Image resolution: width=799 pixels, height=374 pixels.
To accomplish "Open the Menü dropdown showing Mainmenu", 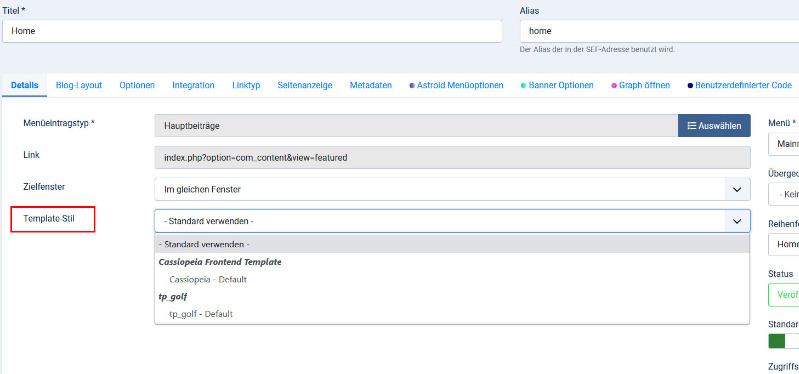I will (x=784, y=144).
